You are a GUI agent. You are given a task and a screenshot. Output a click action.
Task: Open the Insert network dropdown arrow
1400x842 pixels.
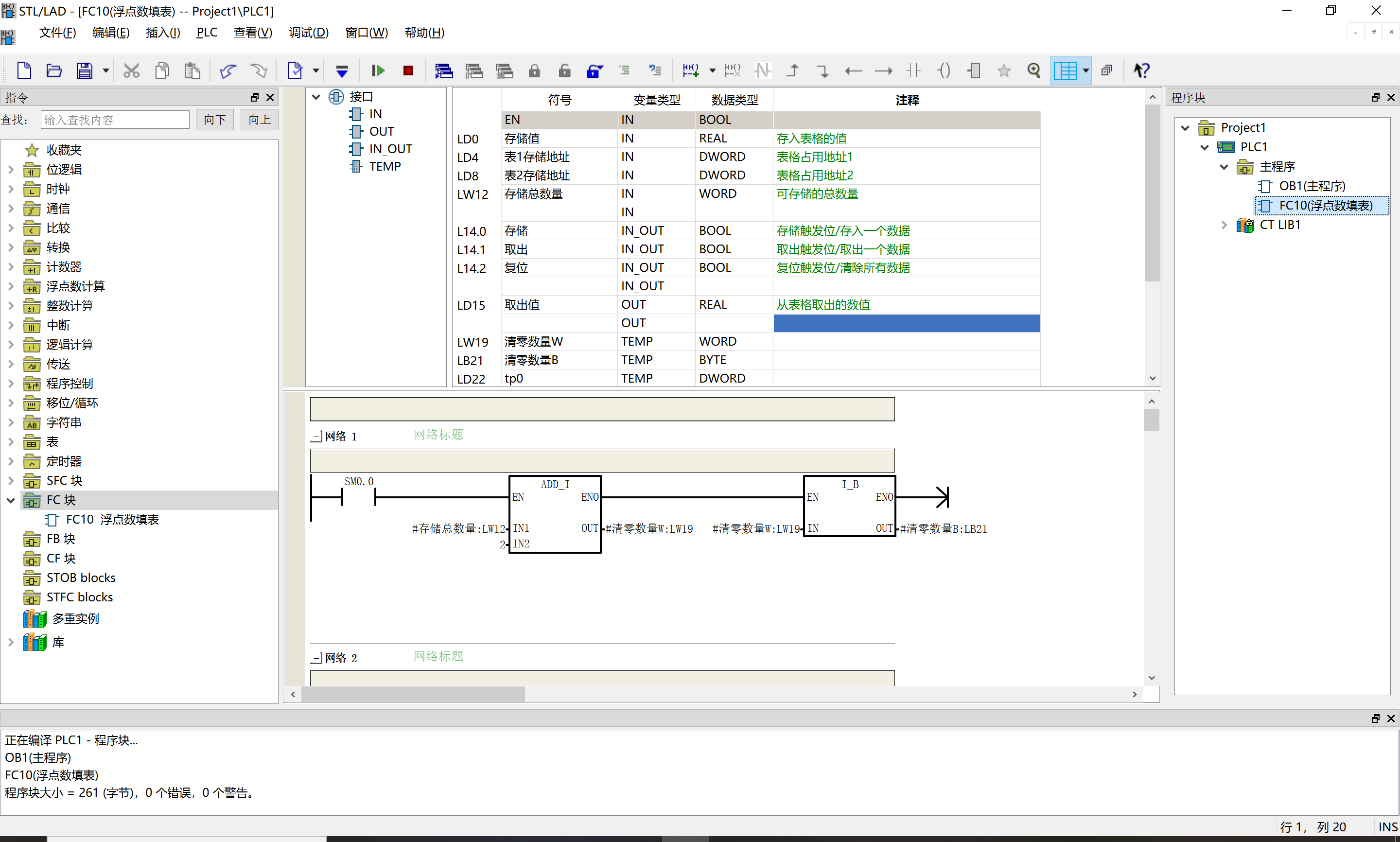tap(713, 70)
